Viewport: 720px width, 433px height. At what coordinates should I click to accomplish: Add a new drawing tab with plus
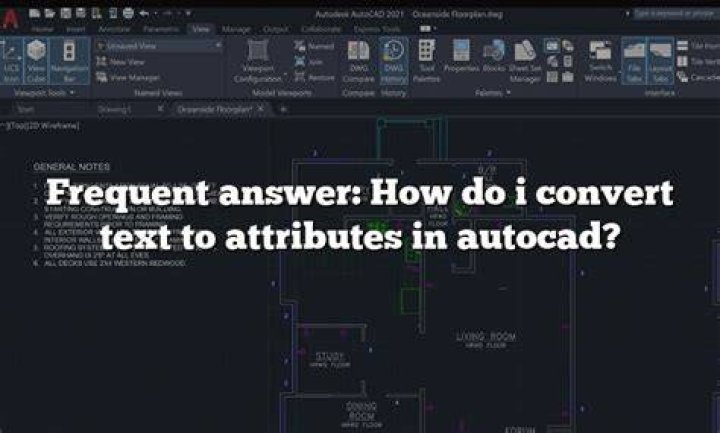tap(283, 109)
